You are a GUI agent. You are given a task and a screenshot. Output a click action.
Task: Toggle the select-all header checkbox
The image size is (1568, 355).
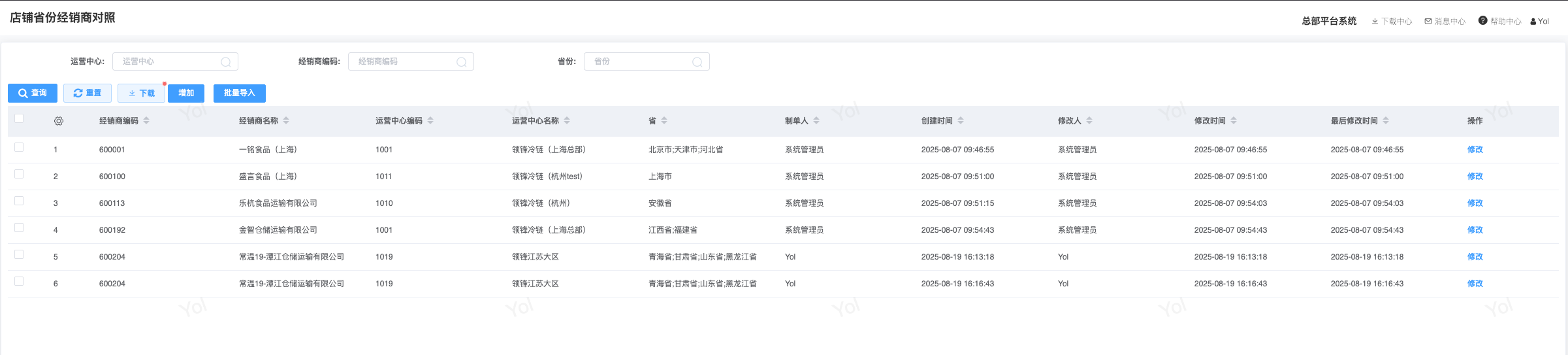point(19,118)
